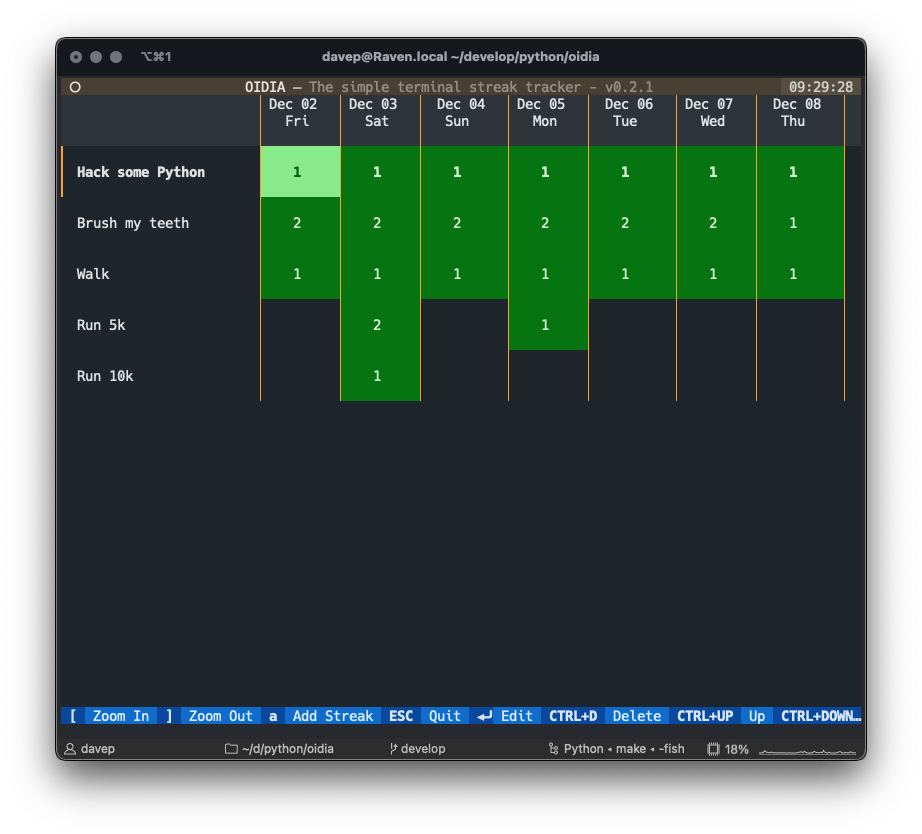Click the user icon beside davep
922x834 pixels.
point(70,749)
